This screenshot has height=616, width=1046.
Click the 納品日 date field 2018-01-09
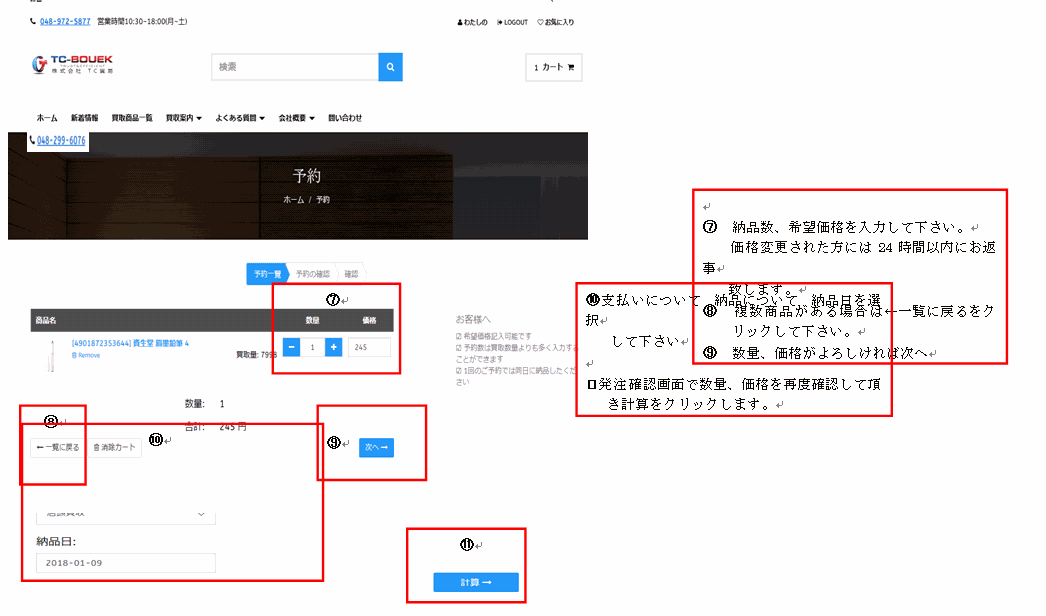click(125, 563)
